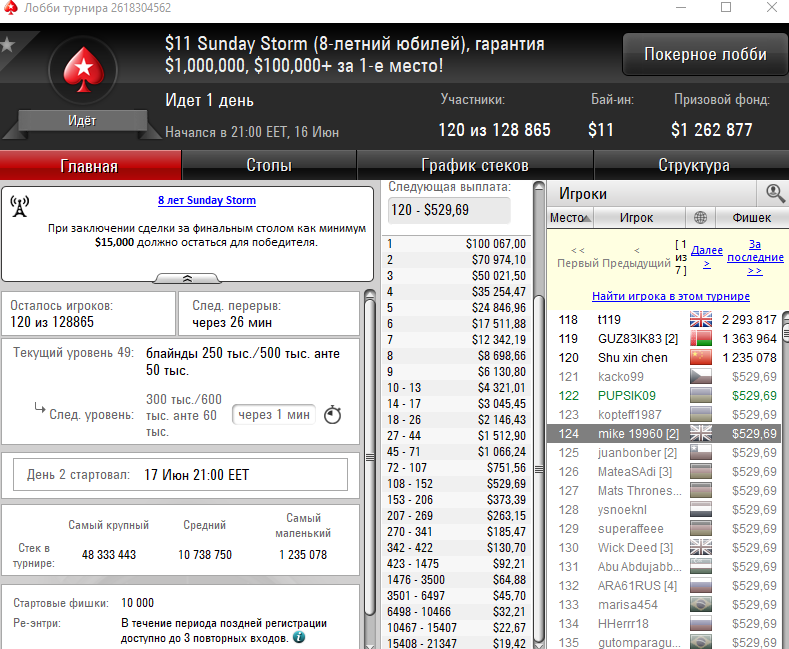789x649 pixels.
Task: Click the Идёт status banner
Action: [82, 121]
